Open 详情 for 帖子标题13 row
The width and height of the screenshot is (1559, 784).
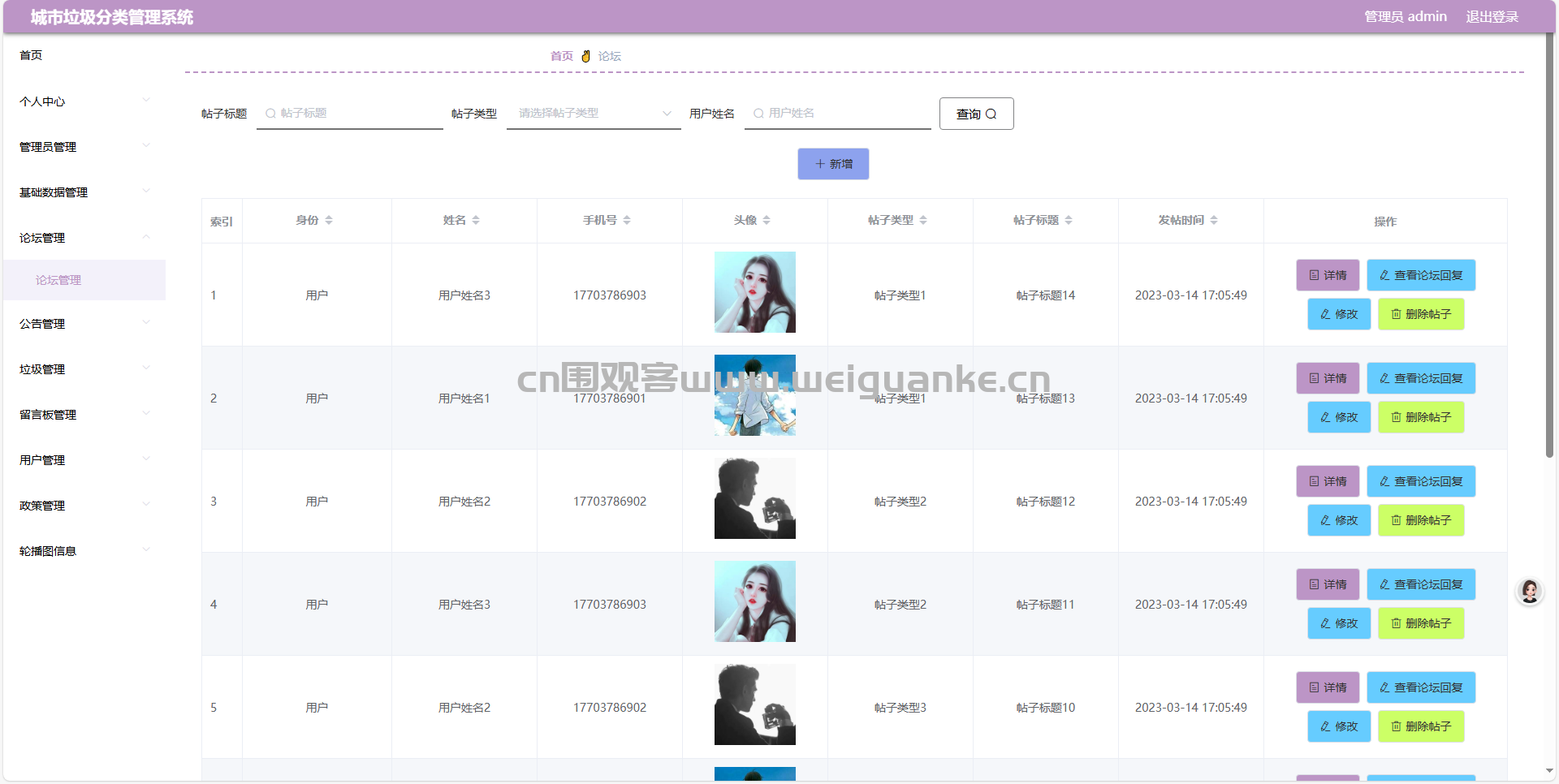coord(1328,378)
